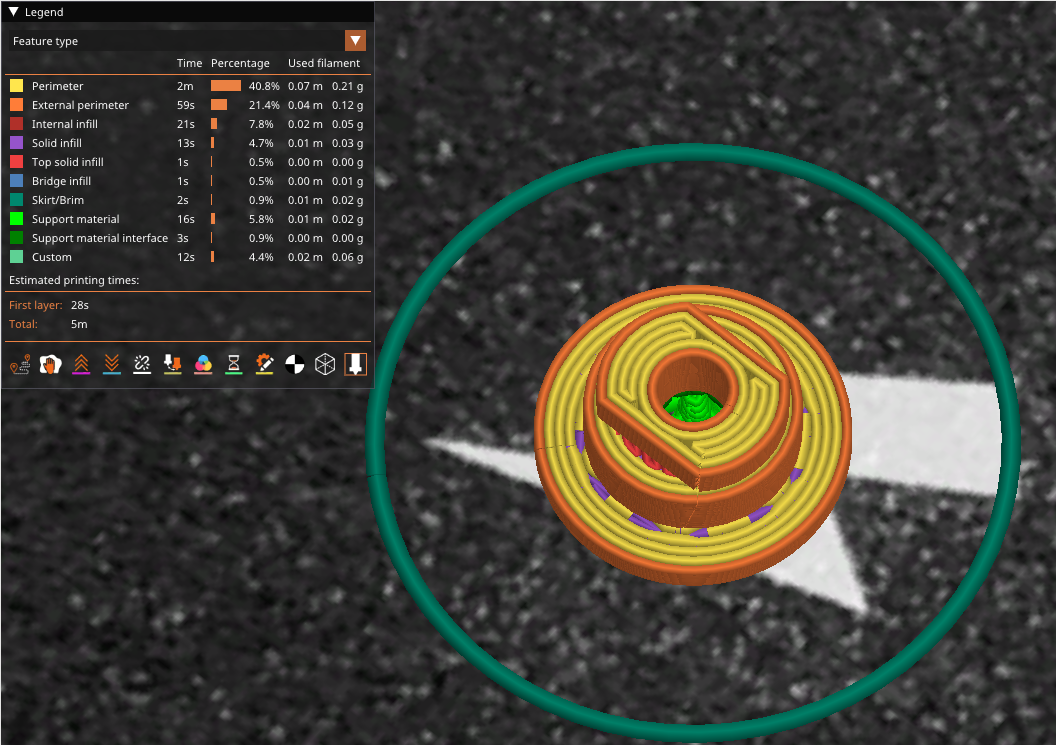Click the Support material legend row
The height and width of the screenshot is (745, 1056).
(x=187, y=219)
